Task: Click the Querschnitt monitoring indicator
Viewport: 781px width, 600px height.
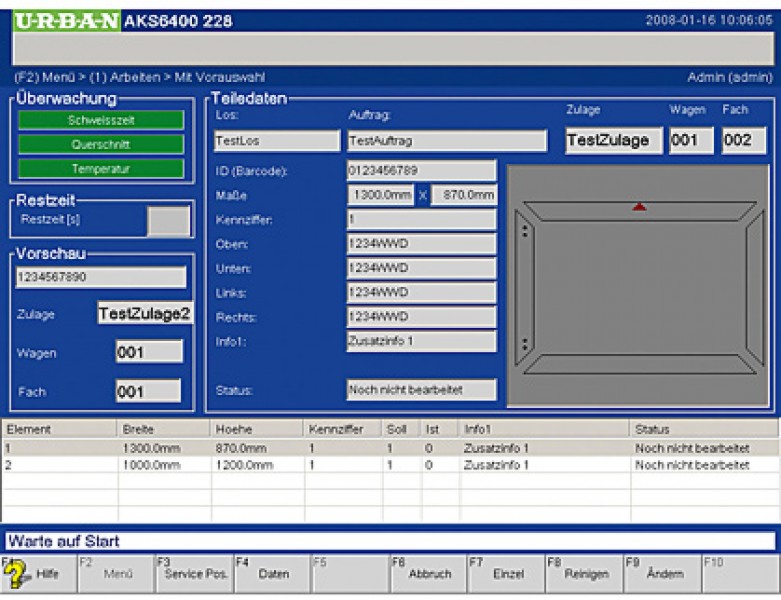Action: 101,144
